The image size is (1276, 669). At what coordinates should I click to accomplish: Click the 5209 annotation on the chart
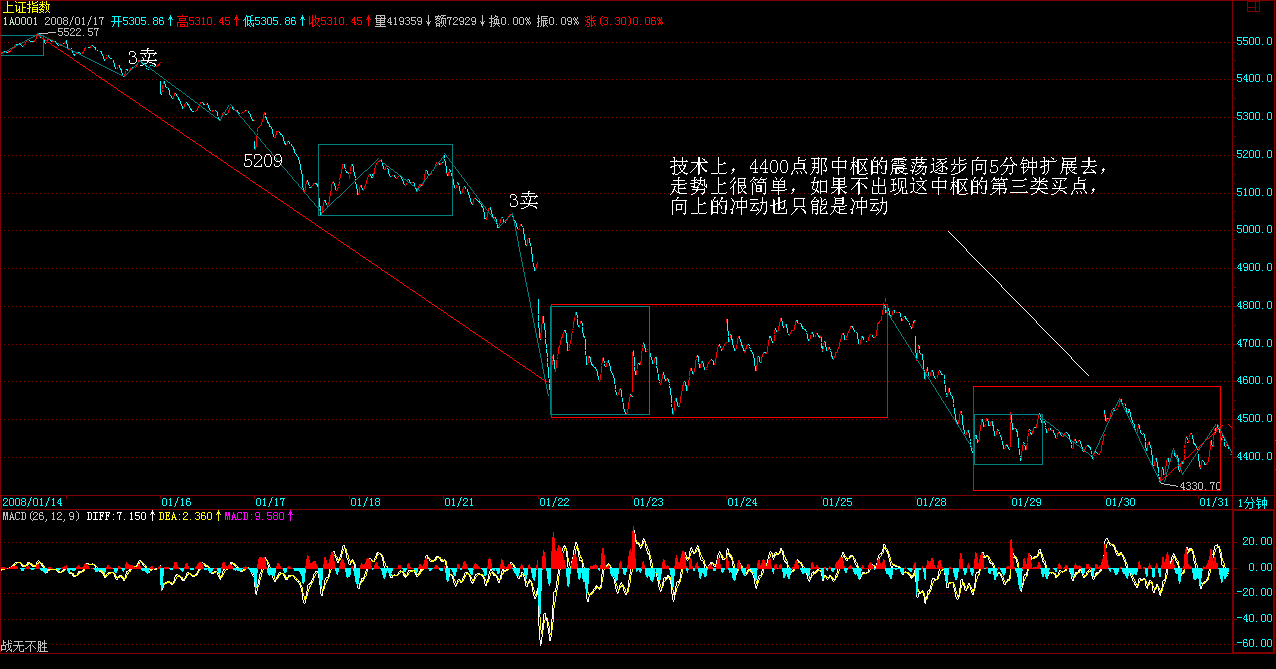(x=262, y=160)
